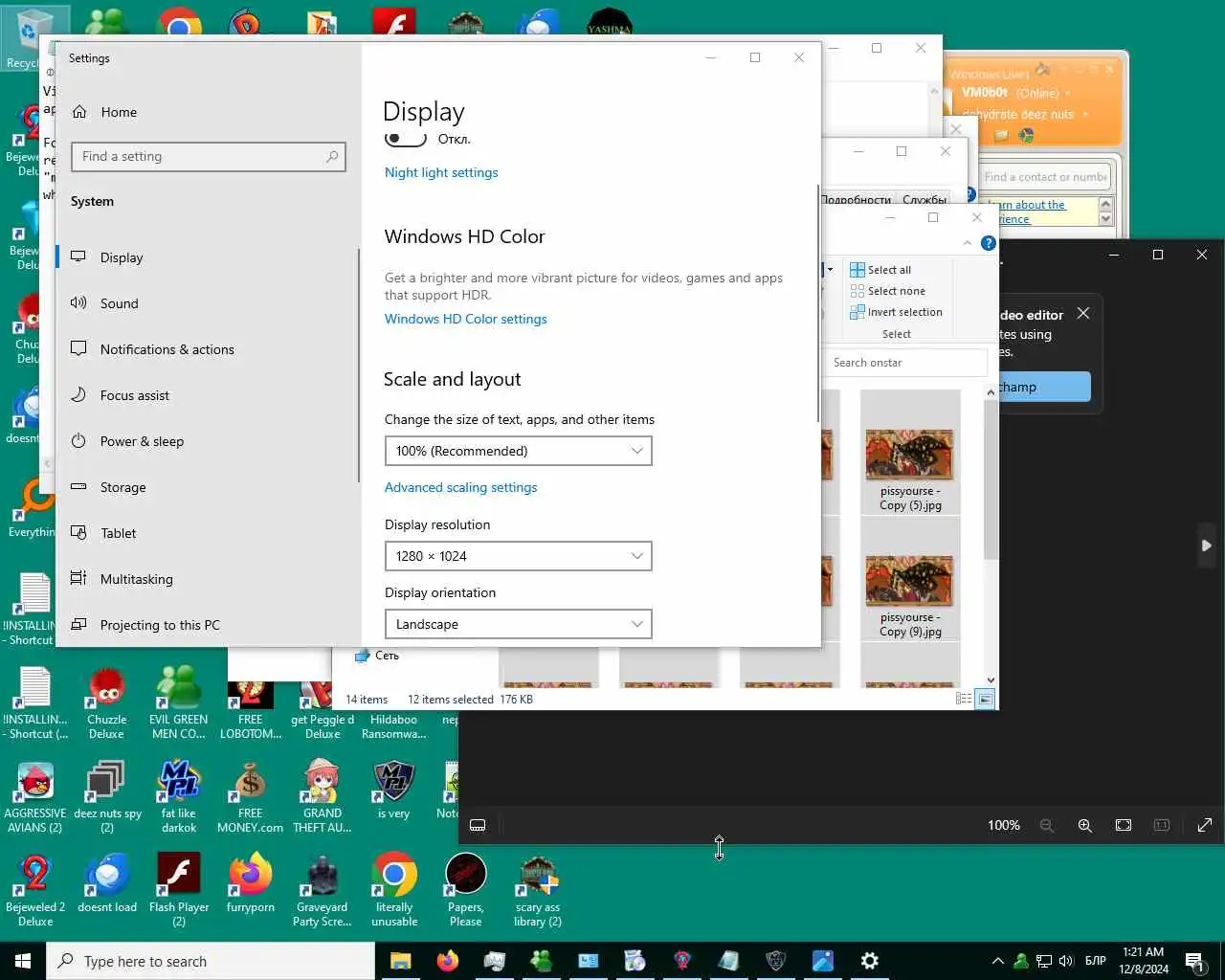This screenshot has width=1225, height=980.
Task: Collapse the File Explorer ribbon with the chevron
Action: pos(968,243)
